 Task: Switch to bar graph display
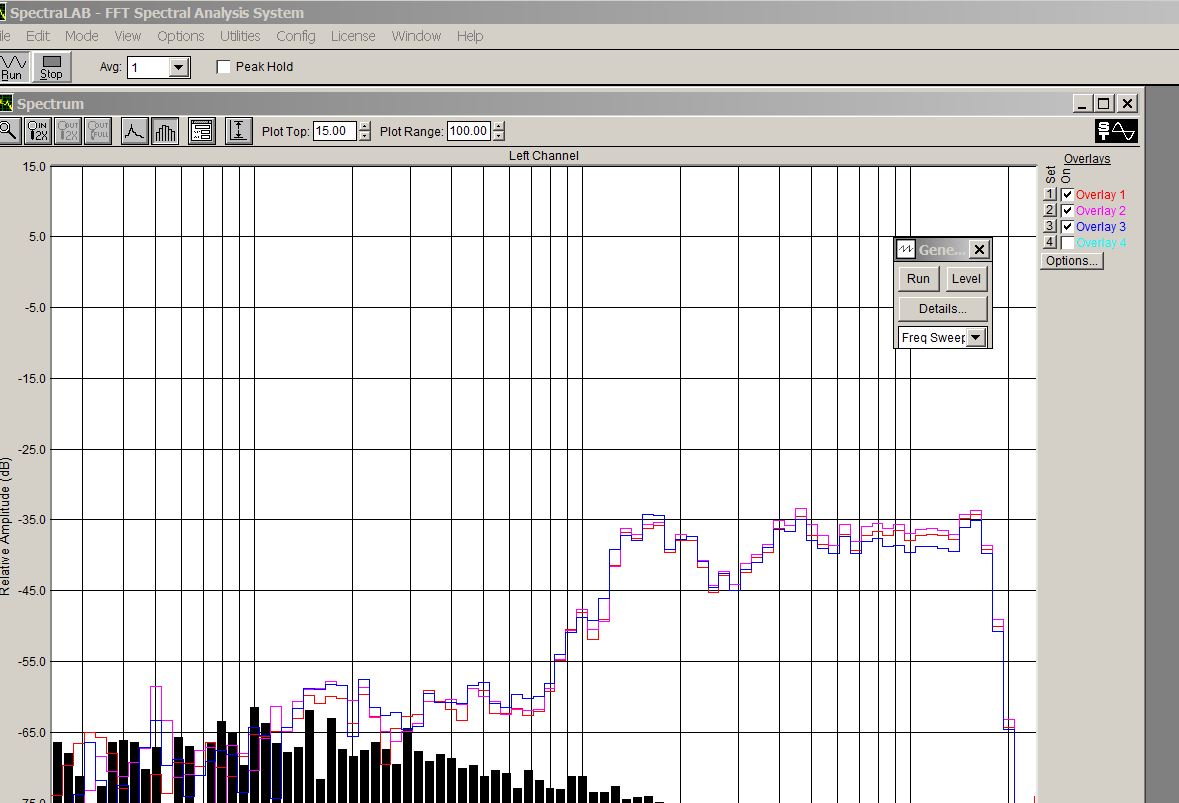coord(165,131)
